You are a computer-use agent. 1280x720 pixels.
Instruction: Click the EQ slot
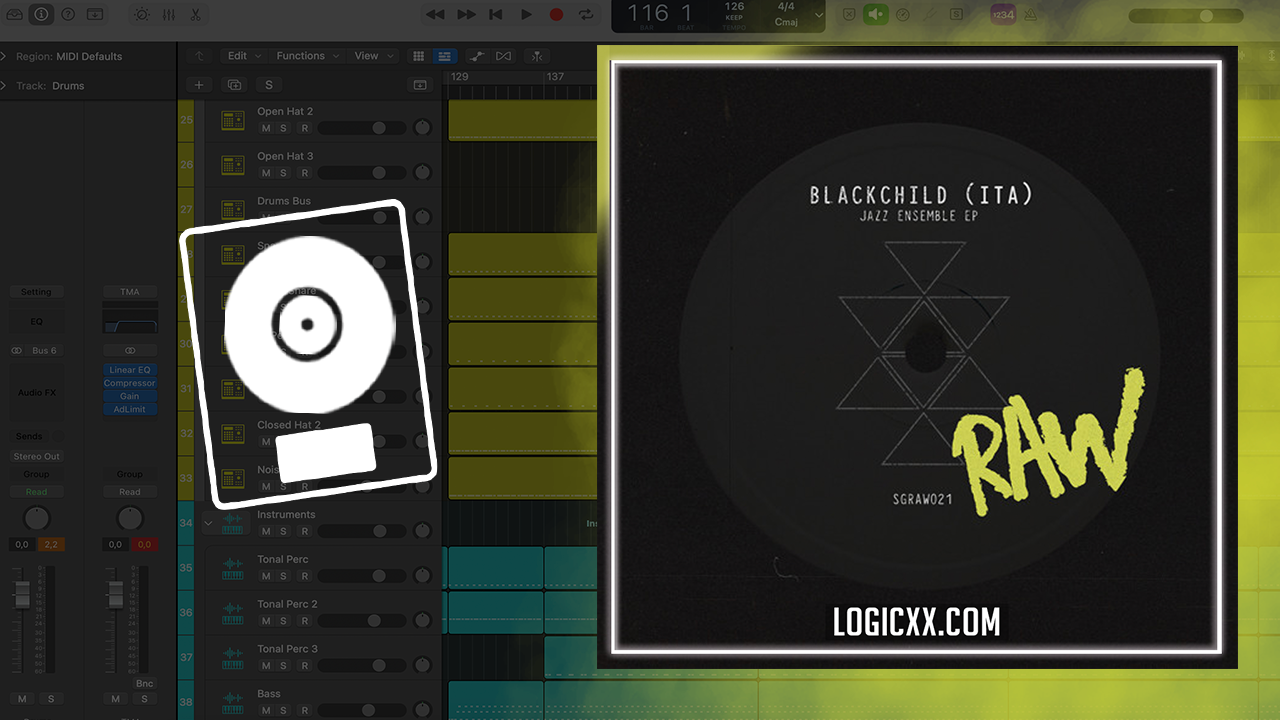[36, 321]
